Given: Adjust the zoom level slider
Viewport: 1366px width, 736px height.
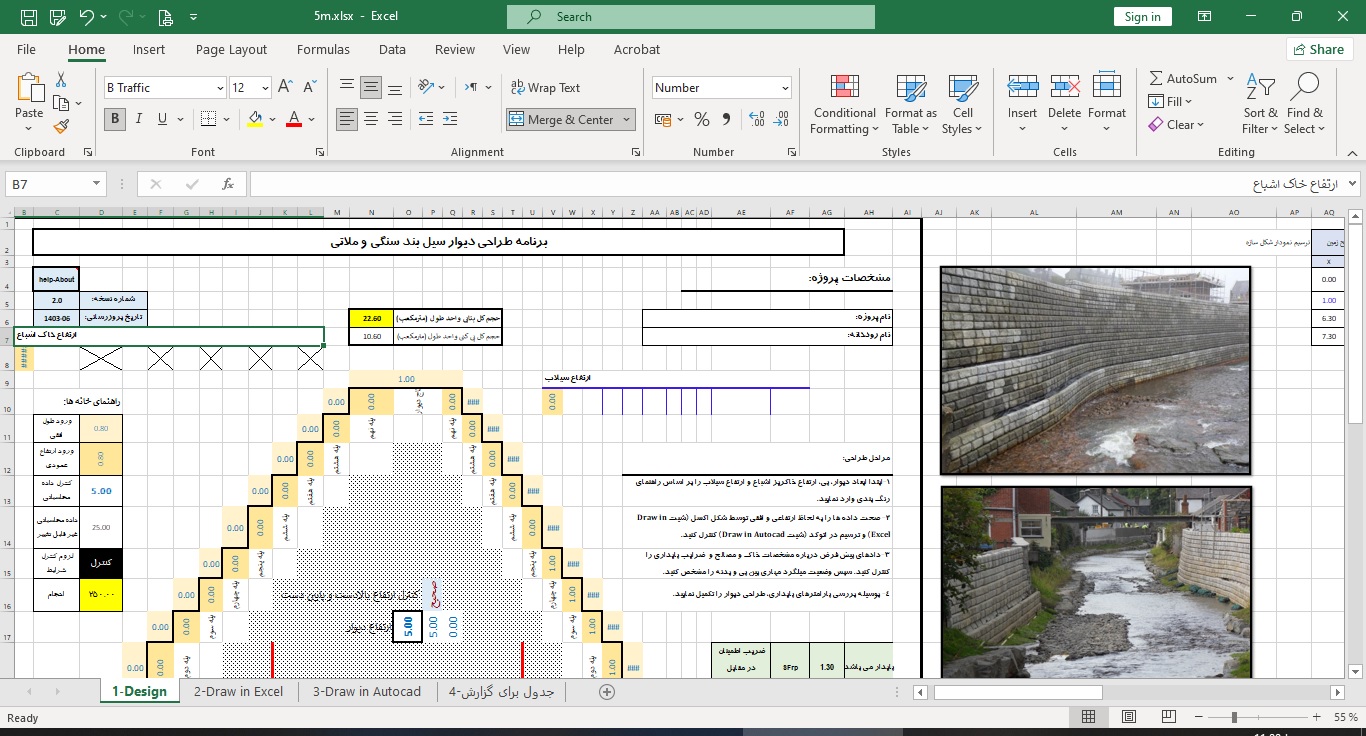Looking at the screenshot, I should (1234, 717).
